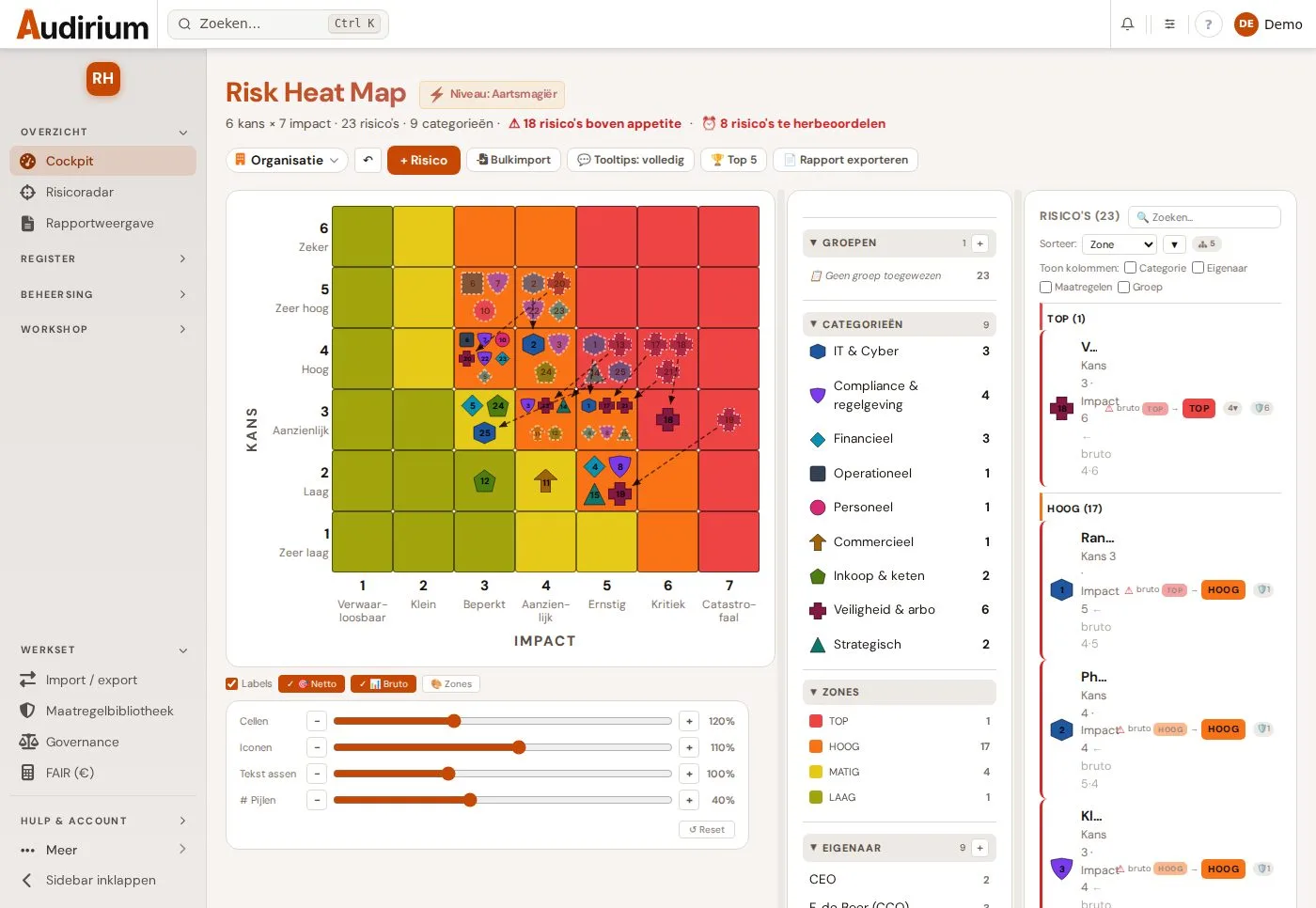Click the Import / export arrows icon

pyautogui.click(x=28, y=680)
